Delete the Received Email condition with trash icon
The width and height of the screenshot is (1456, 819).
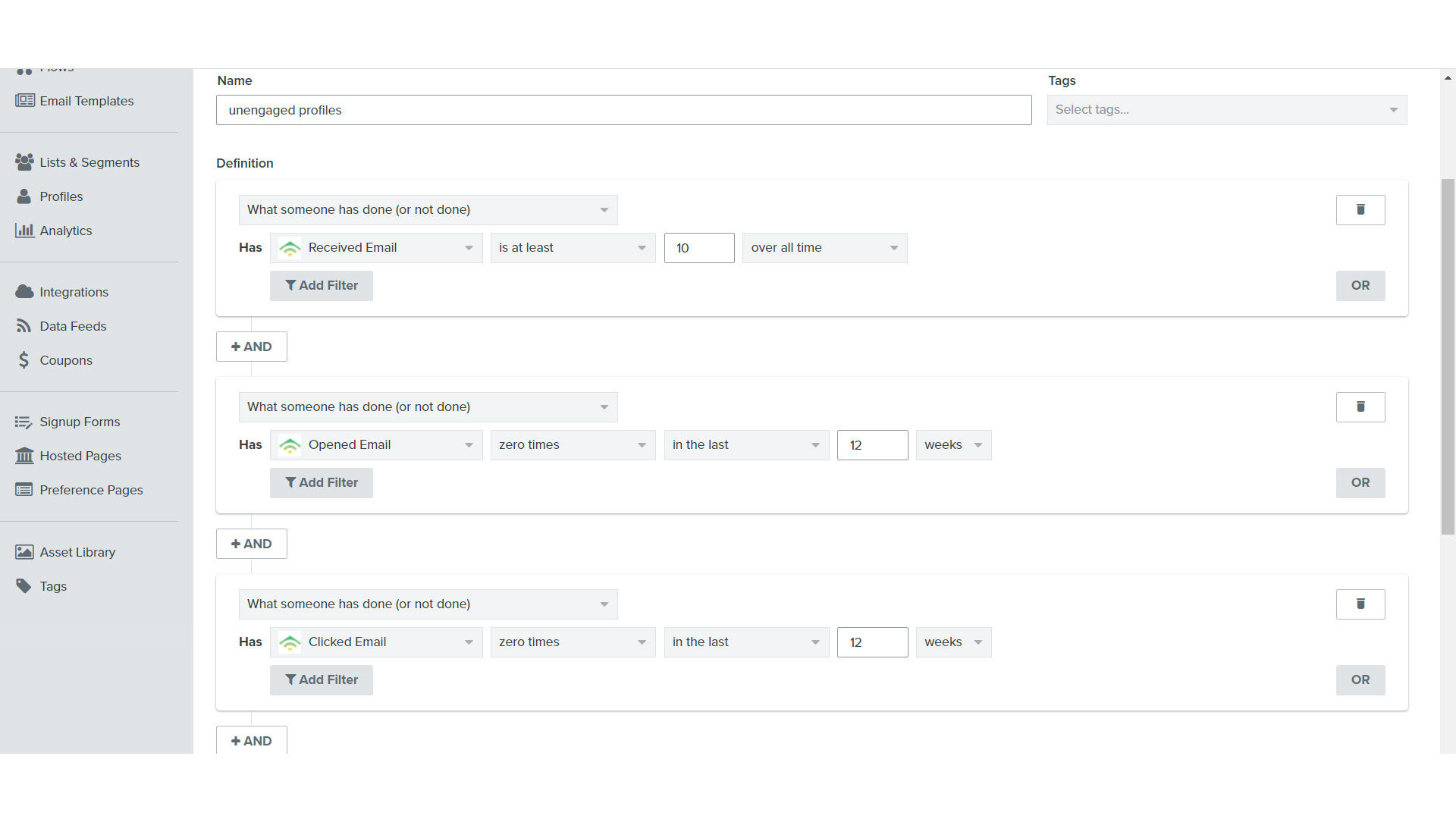[1360, 210]
